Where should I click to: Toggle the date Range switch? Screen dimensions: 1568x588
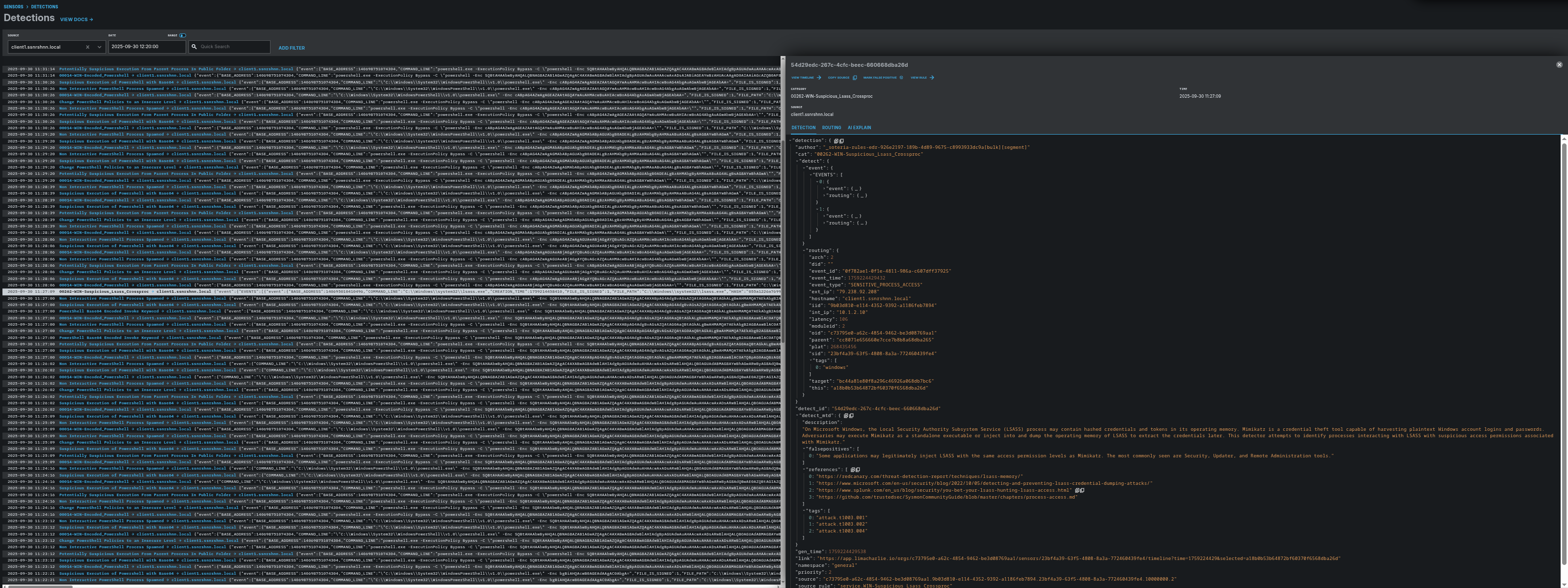pos(183,35)
